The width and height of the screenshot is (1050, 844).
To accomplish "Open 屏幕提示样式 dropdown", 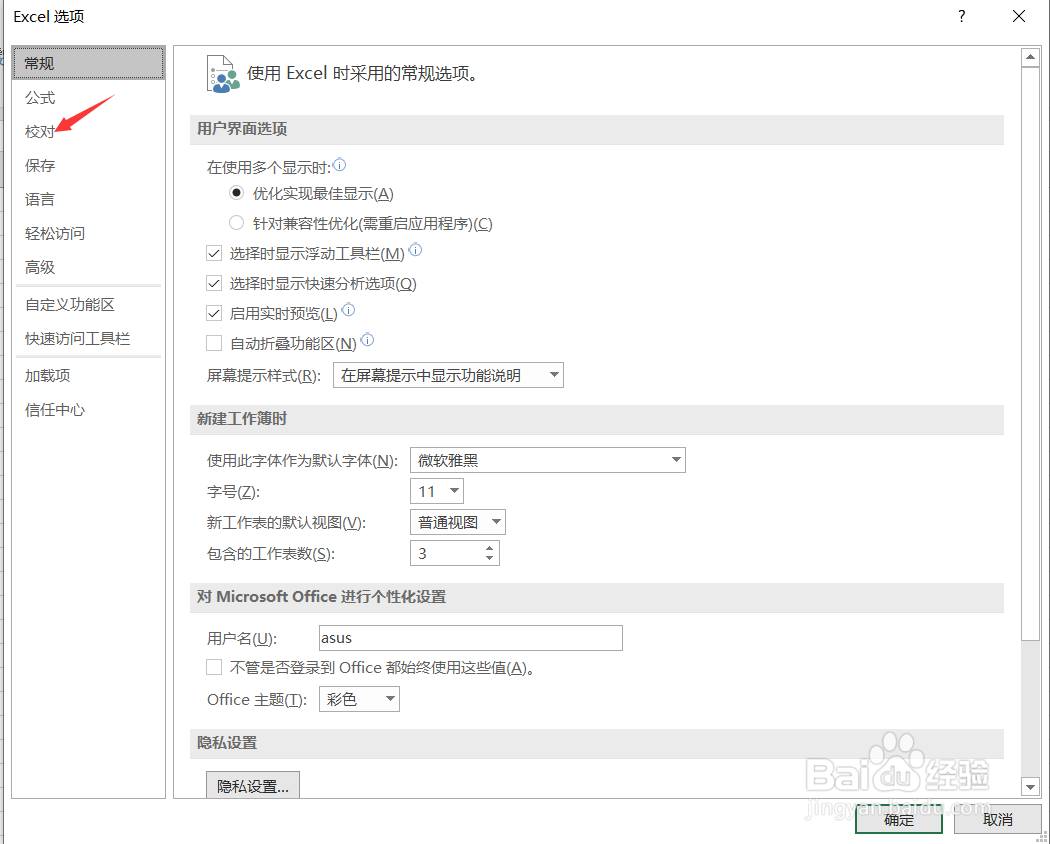I will 448,375.
